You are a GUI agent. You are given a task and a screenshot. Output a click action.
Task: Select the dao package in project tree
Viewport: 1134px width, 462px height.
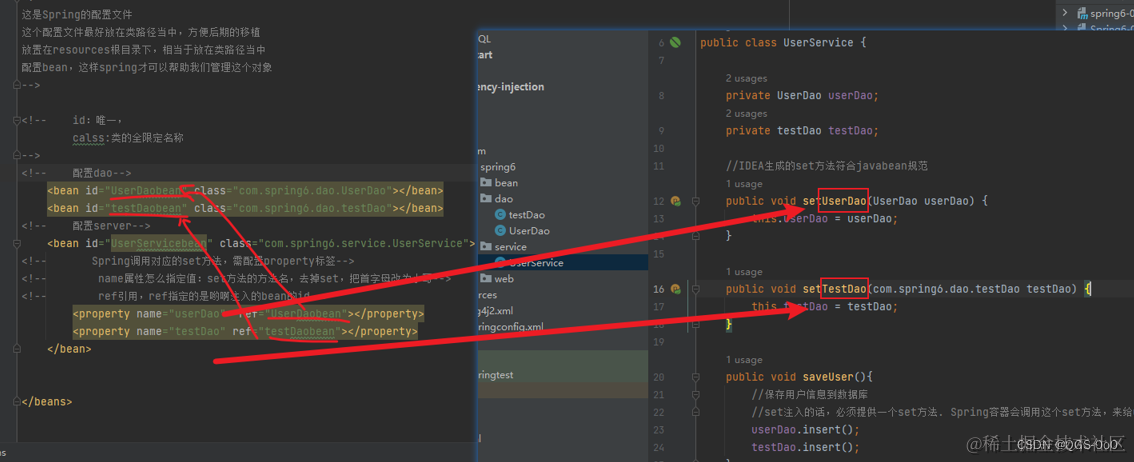click(x=503, y=199)
